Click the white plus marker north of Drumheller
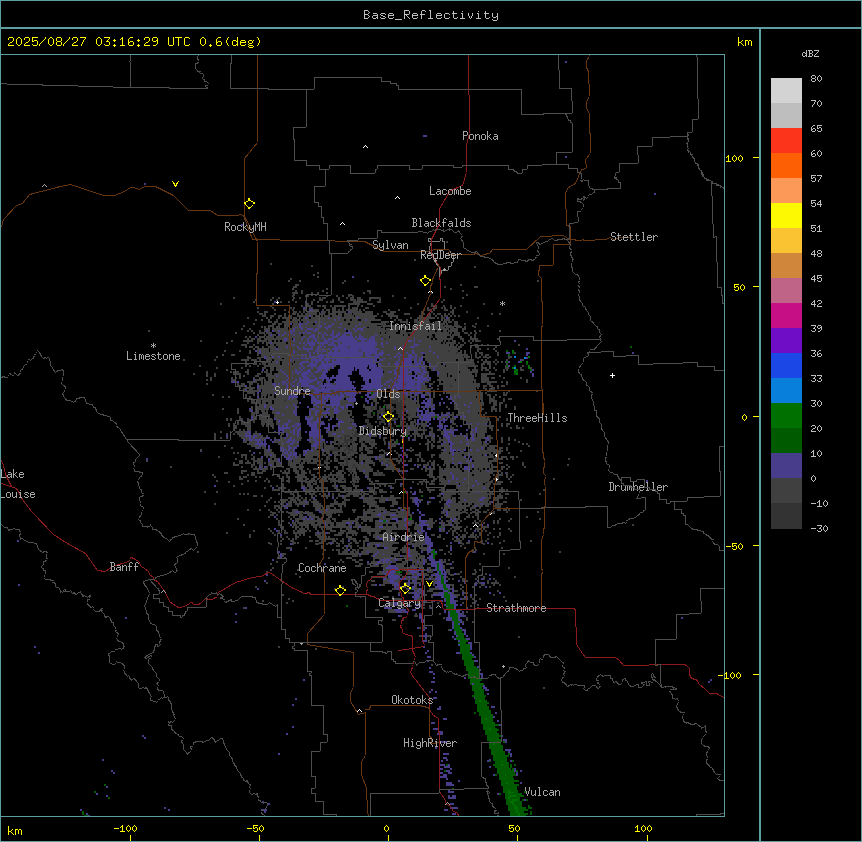 [x=612, y=375]
